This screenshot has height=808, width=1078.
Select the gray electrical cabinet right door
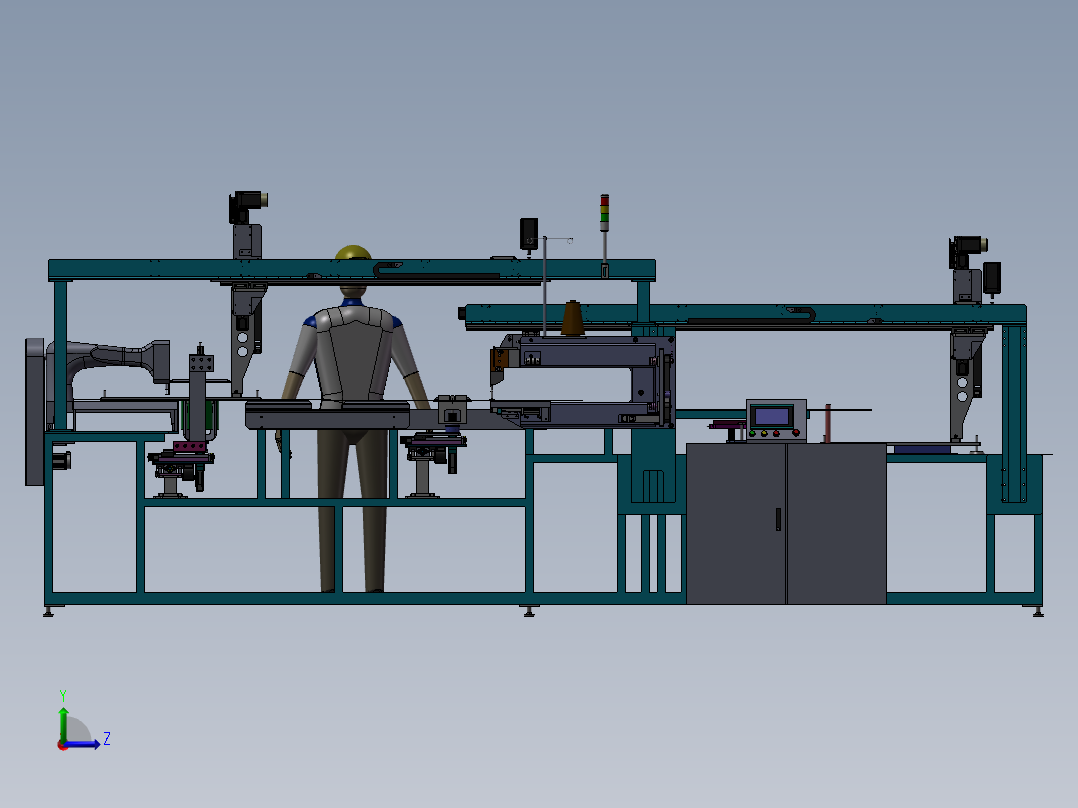pos(837,523)
